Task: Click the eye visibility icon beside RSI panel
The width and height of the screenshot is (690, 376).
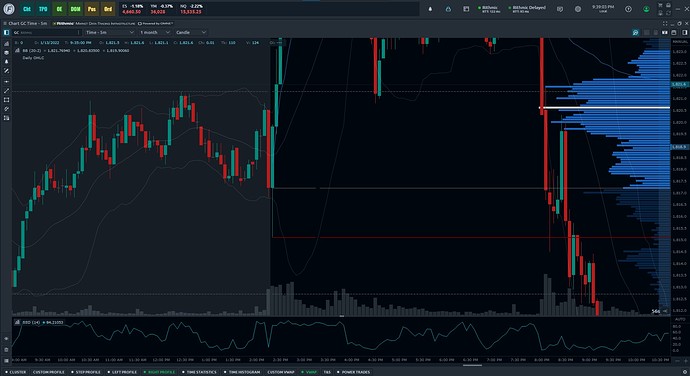Action: [6, 339]
